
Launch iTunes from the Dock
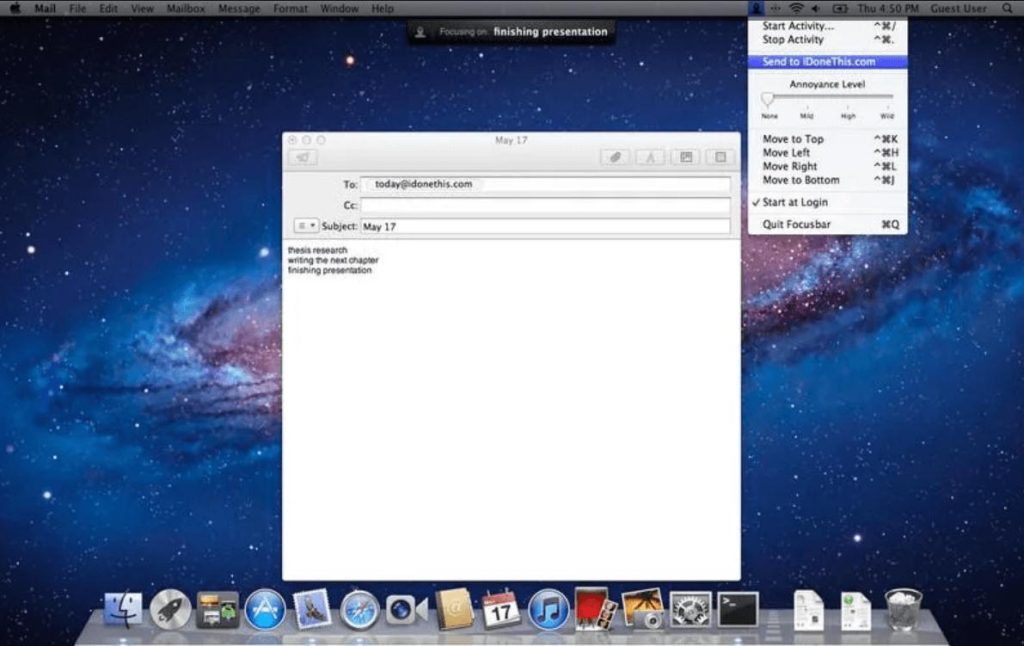(x=548, y=609)
